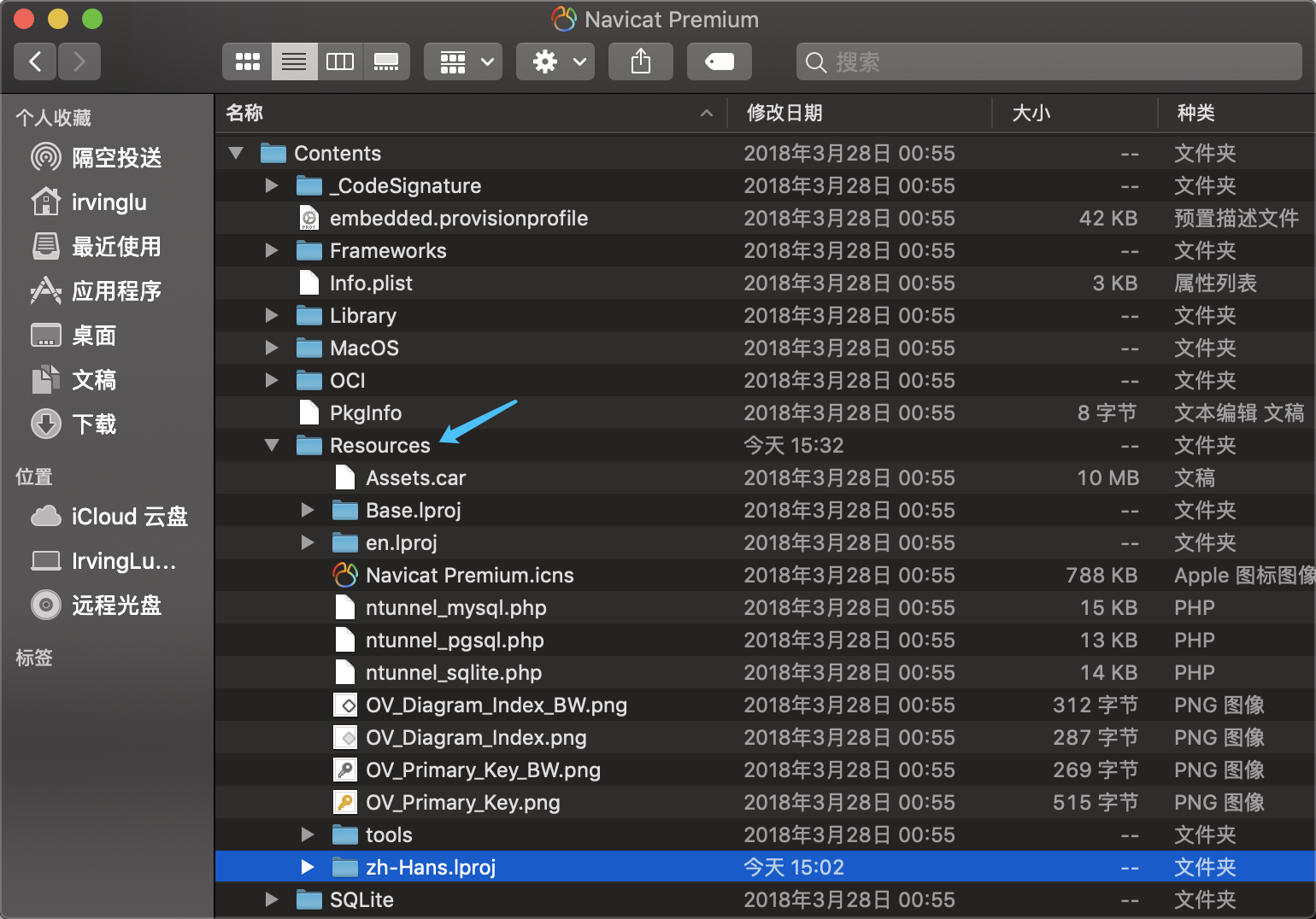Expand the Base.lproj folder triangle
This screenshot has width=1316, height=919.
[308, 511]
